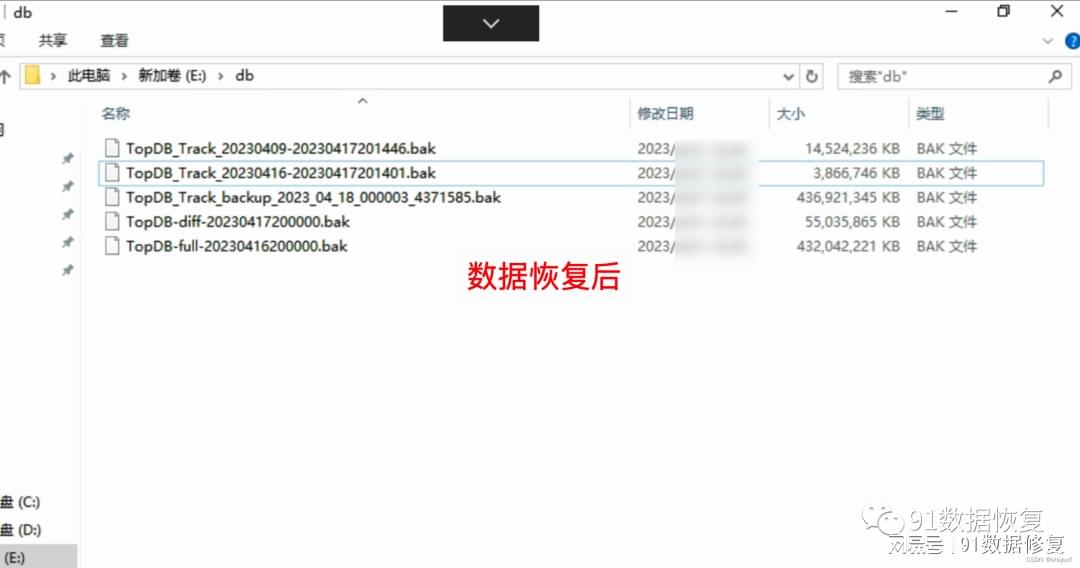The image size is (1080, 568).
Task: Click the folder icon in address bar
Action: tap(32, 76)
